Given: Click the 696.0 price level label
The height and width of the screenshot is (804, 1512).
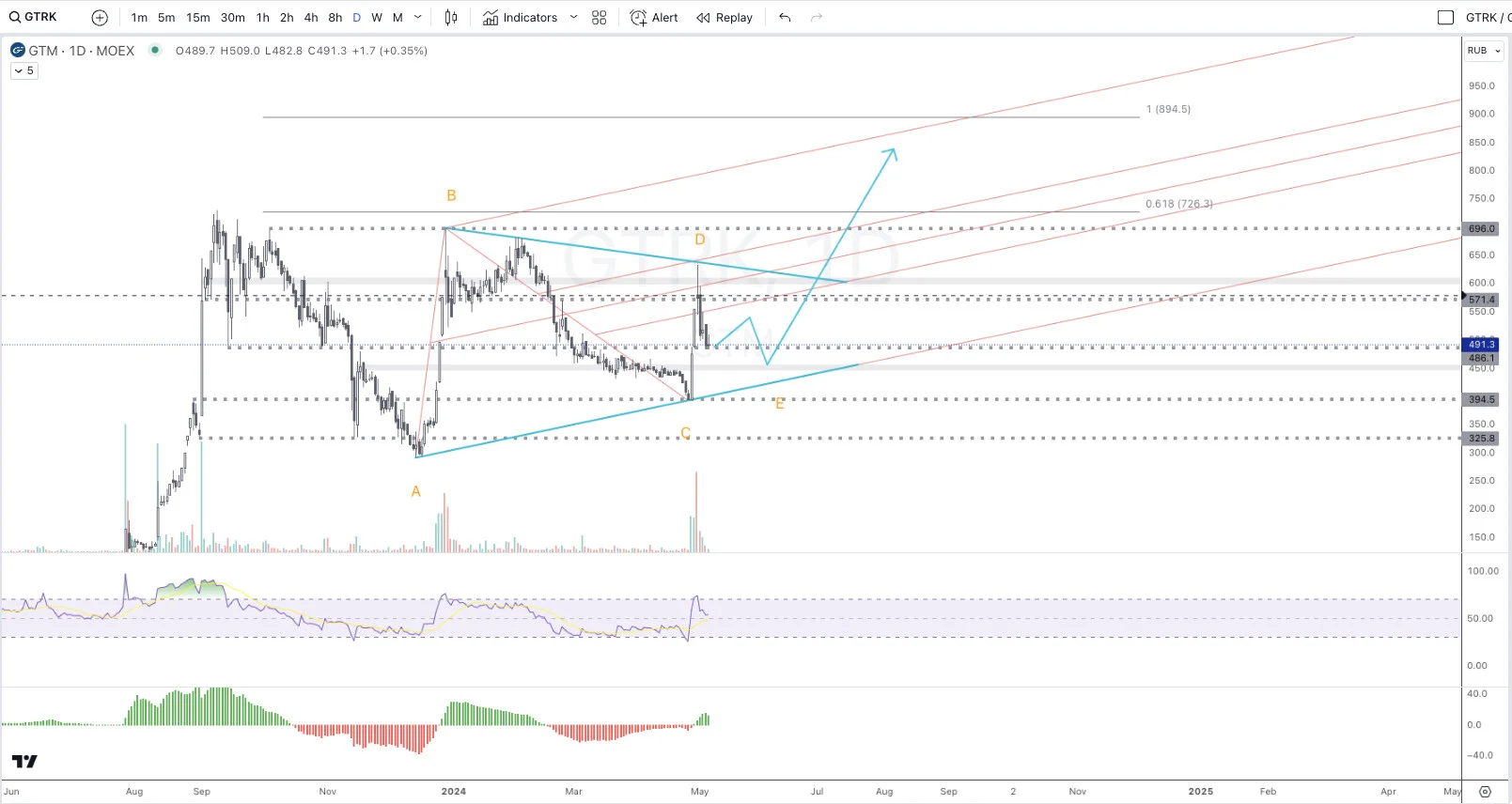Looking at the screenshot, I should tap(1481, 228).
